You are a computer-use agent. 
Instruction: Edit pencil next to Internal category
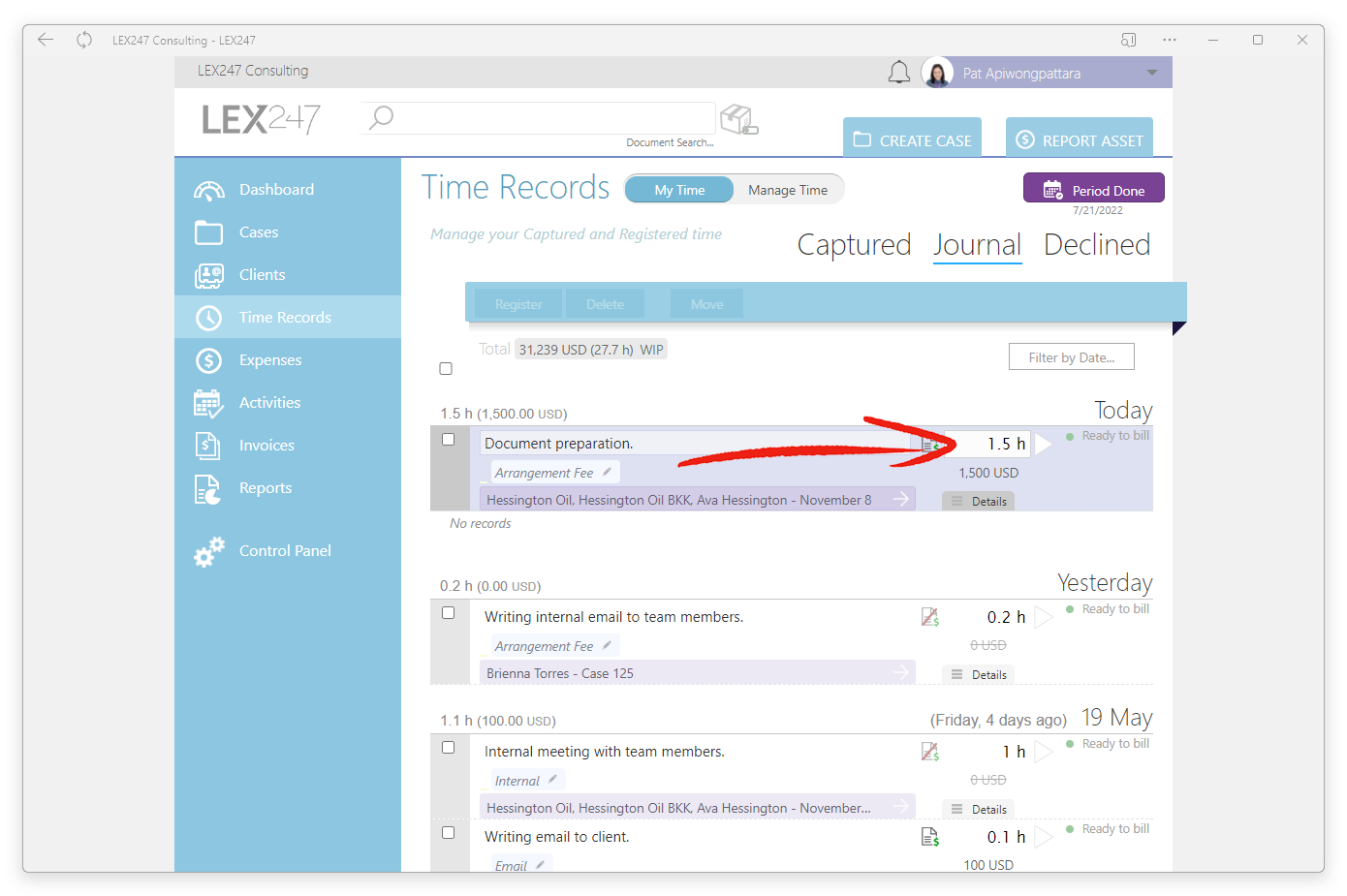(x=552, y=779)
